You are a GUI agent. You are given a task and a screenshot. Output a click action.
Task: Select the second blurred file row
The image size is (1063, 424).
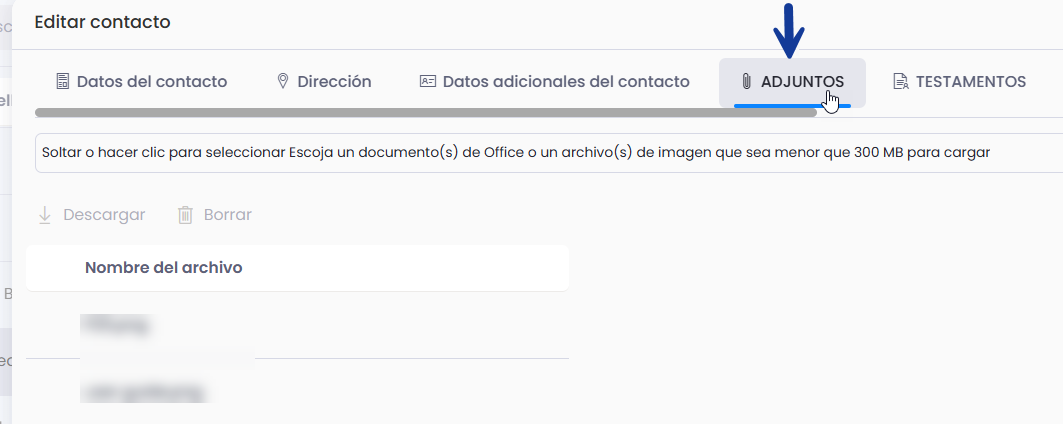click(298, 391)
